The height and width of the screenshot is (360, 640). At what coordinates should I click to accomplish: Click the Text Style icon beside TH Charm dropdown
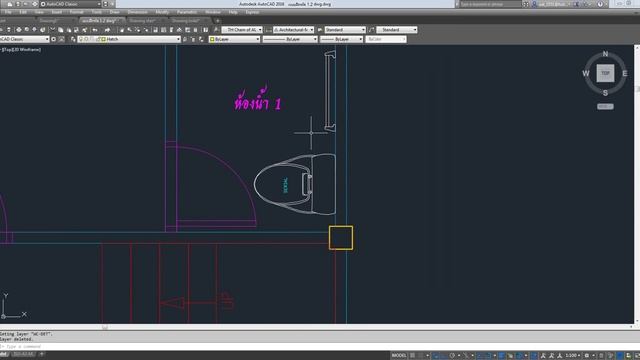click(216, 30)
